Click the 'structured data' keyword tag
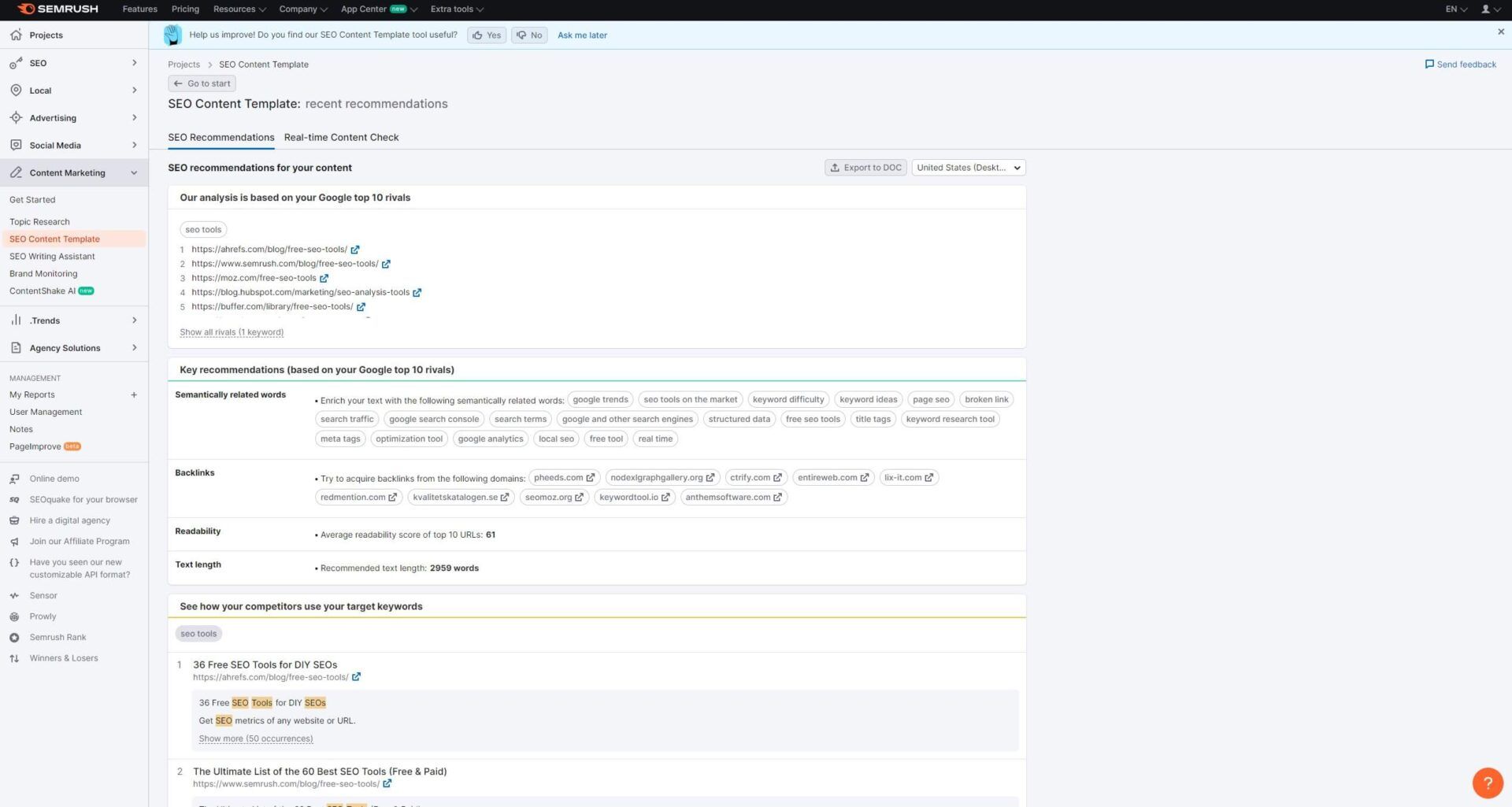Image resolution: width=1512 pixels, height=807 pixels. click(739, 420)
